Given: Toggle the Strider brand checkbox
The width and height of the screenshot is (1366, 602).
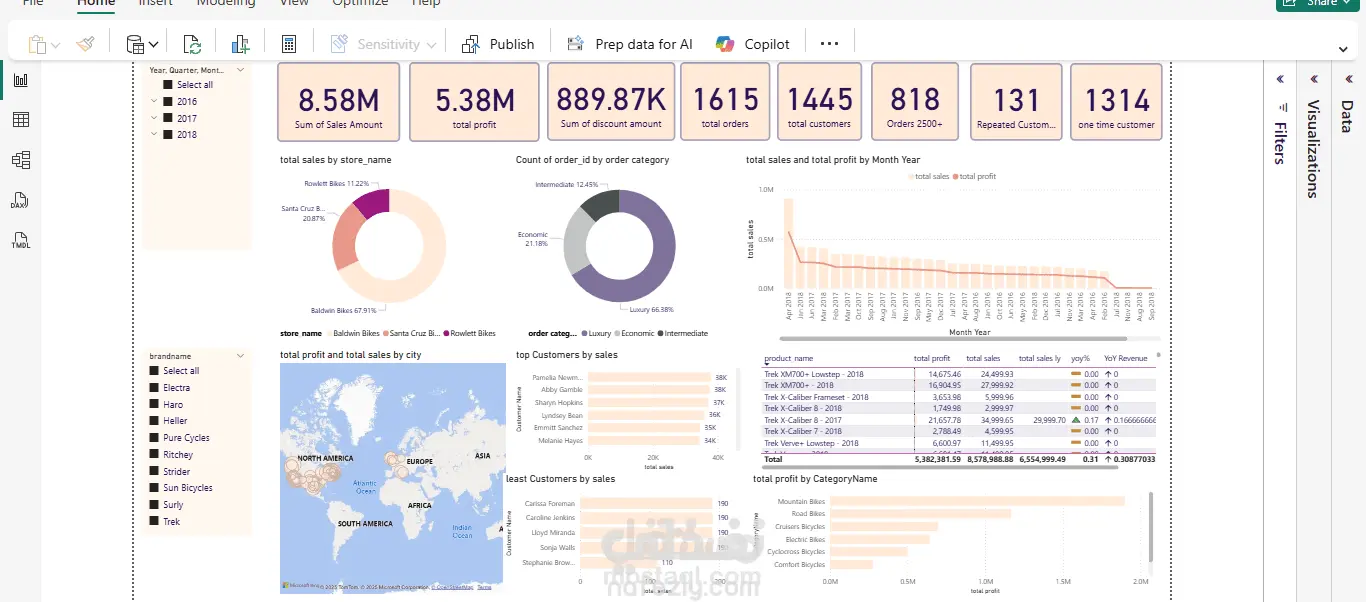Looking at the screenshot, I should coord(154,471).
